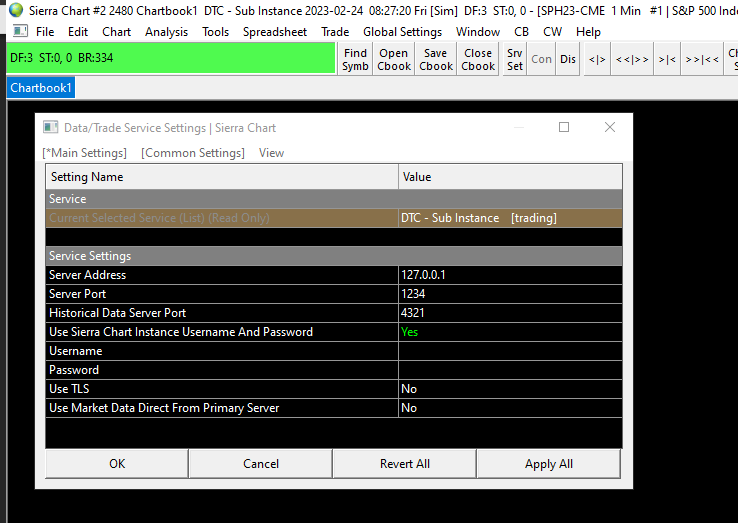This screenshot has height=523, width=738.
Task: Open the Global Settings menu
Action: [x=402, y=32]
